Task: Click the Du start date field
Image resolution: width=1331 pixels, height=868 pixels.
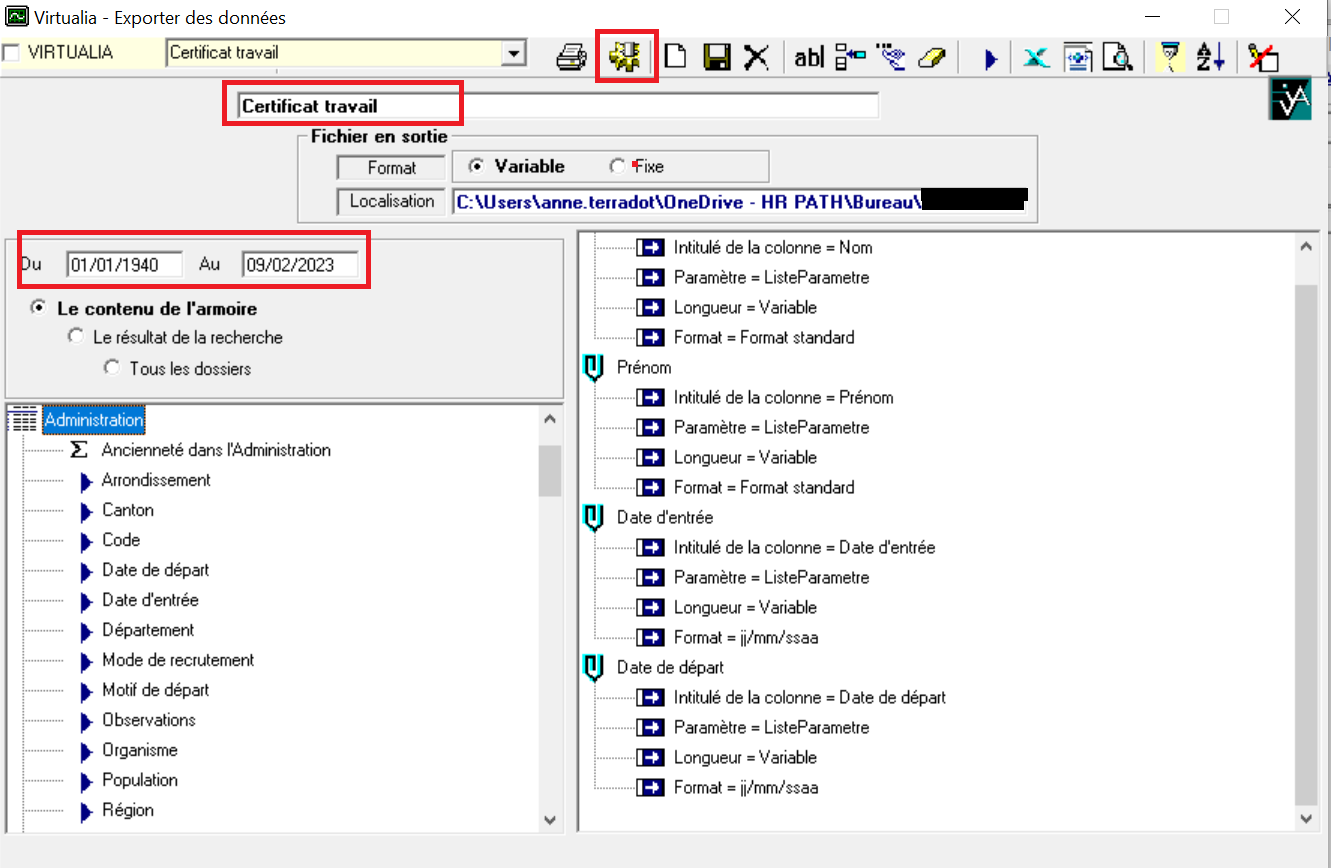Action: pyautogui.click(x=125, y=265)
